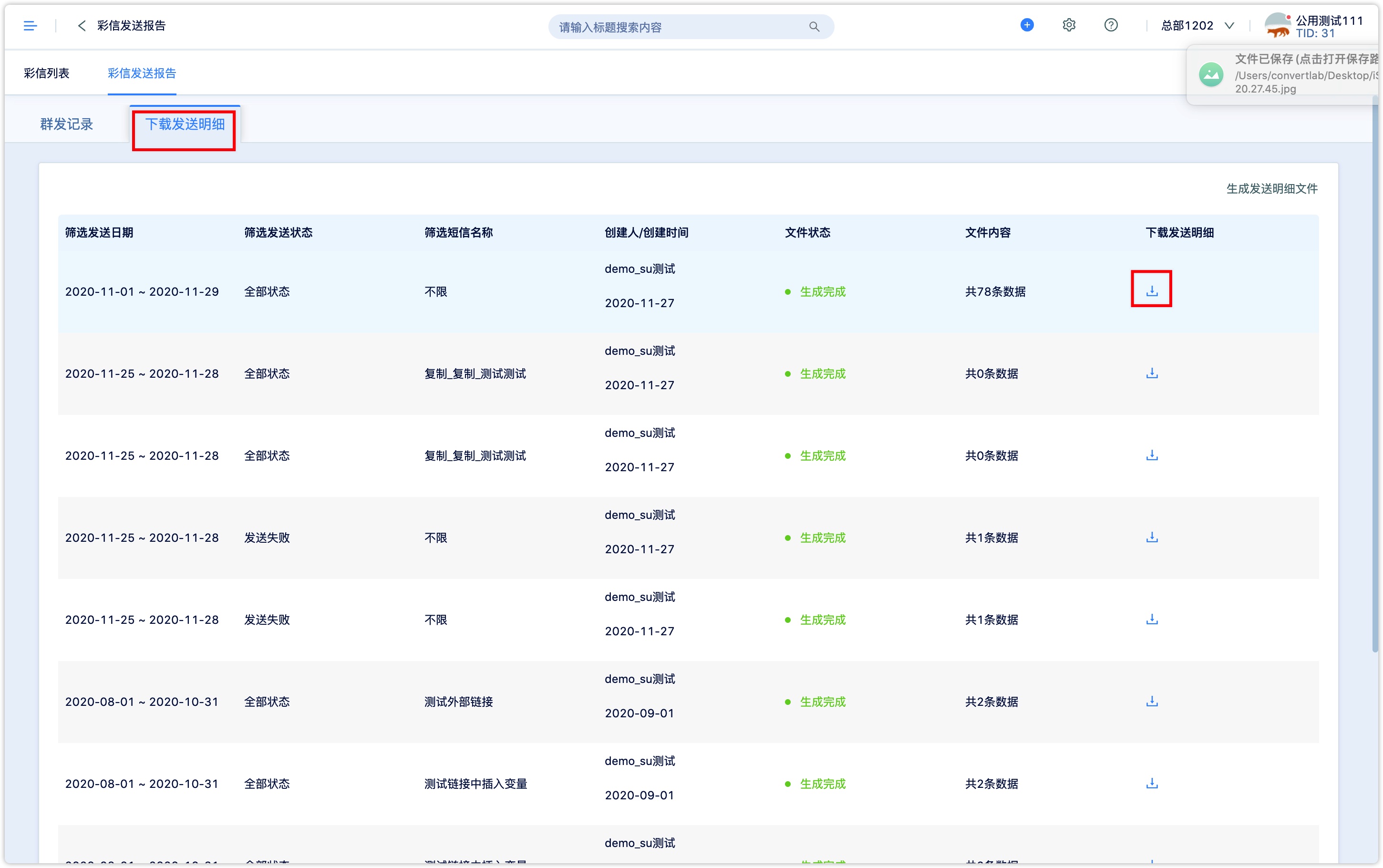This screenshot has height=868, width=1383.
Task: Click the 文件状态 column header
Action: point(807,233)
